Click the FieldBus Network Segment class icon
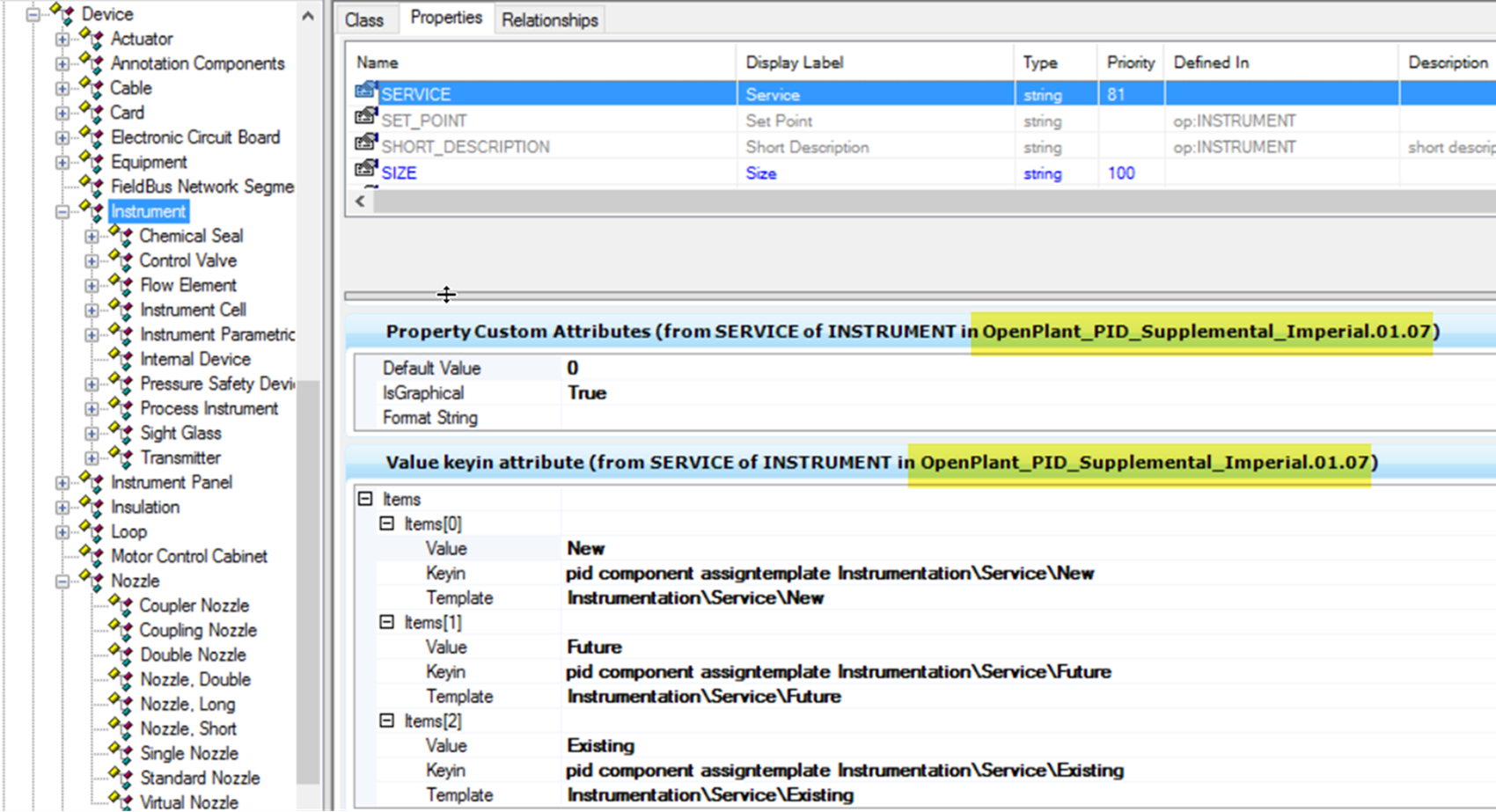This screenshot has height=812, width=1496. click(92, 186)
